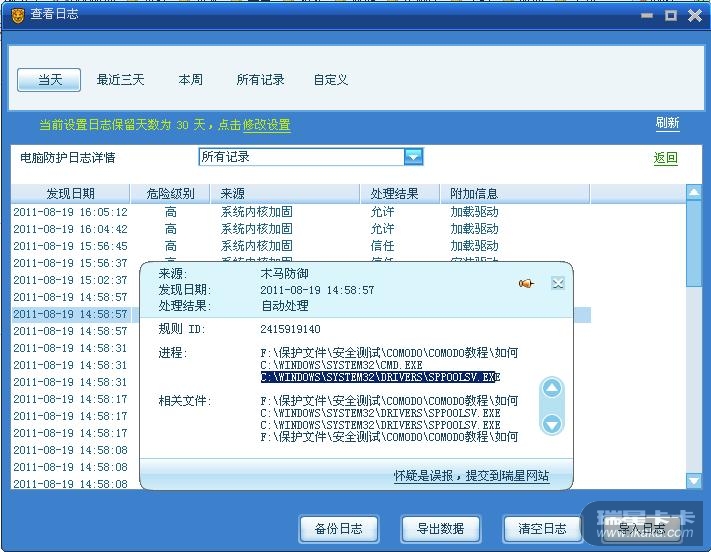Sort by the 附加信息 column header
The image size is (711, 552).
515,194
